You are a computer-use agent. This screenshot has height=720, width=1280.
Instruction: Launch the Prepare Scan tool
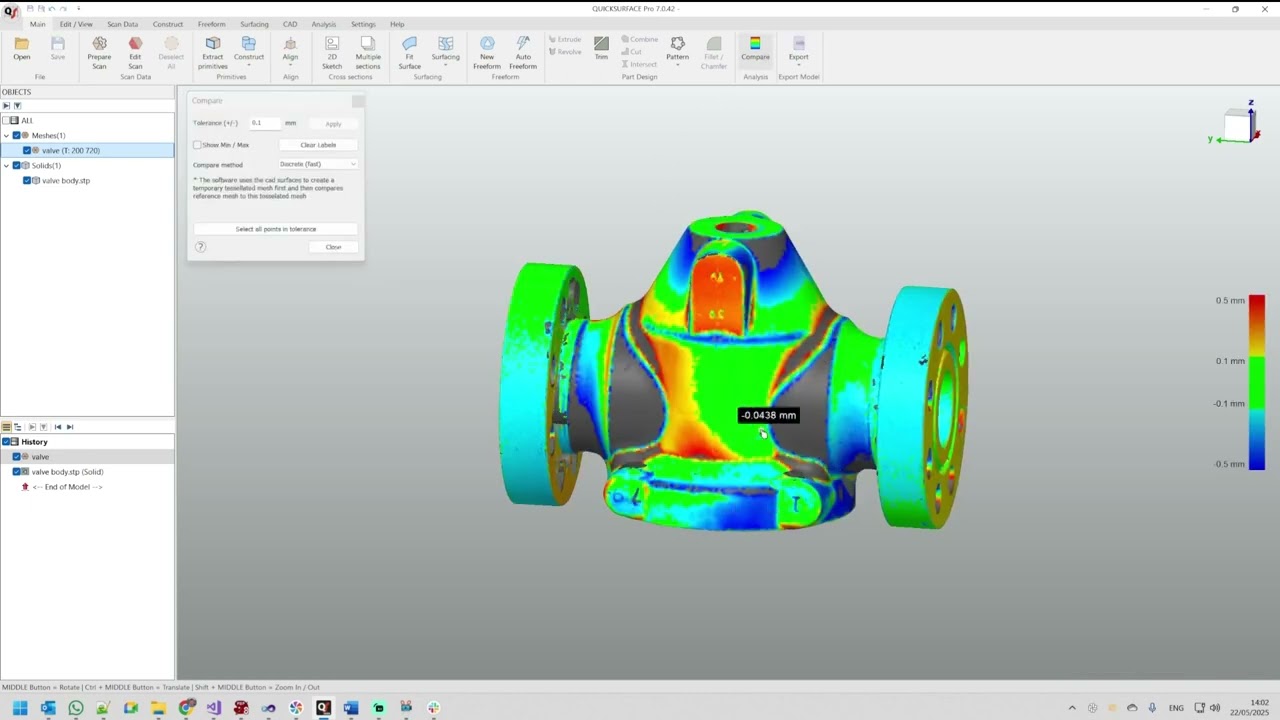tap(99, 53)
